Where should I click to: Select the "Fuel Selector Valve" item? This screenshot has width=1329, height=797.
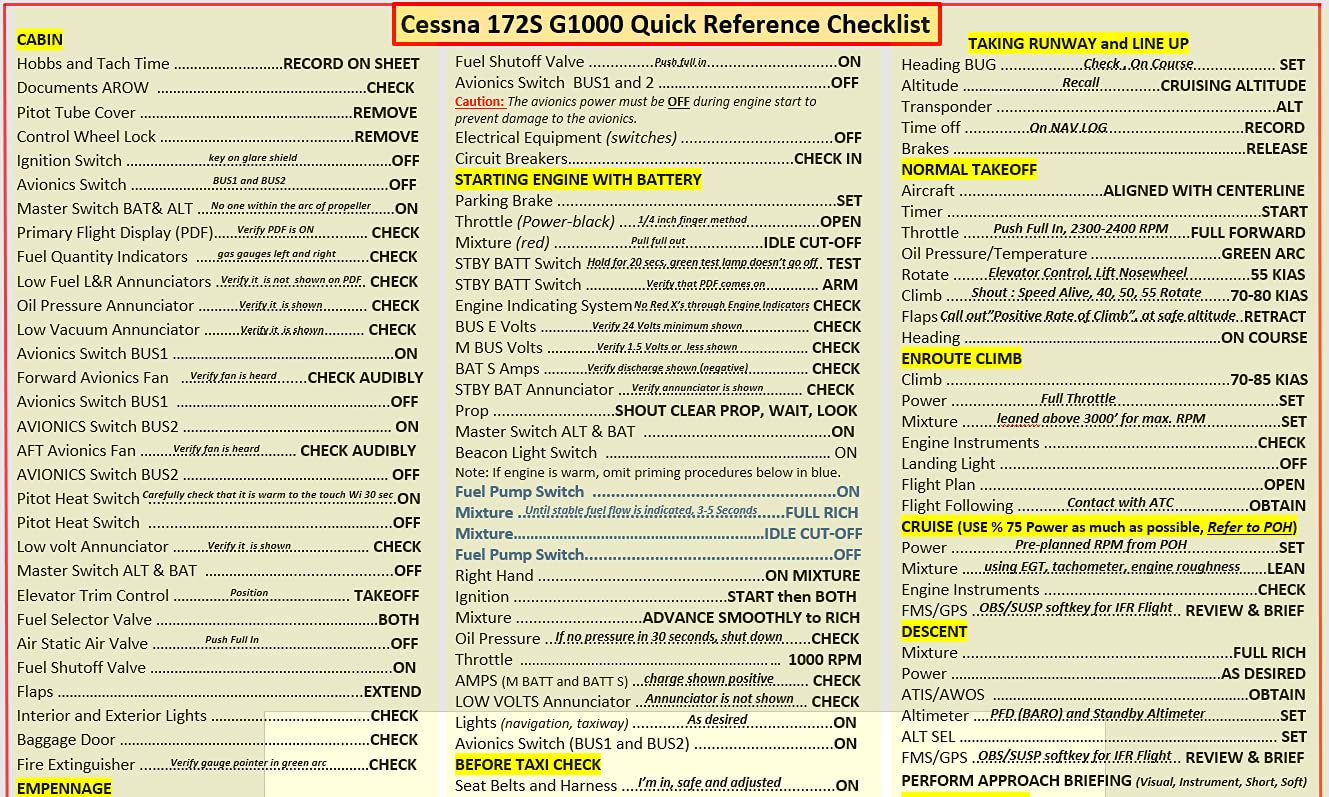point(218,620)
